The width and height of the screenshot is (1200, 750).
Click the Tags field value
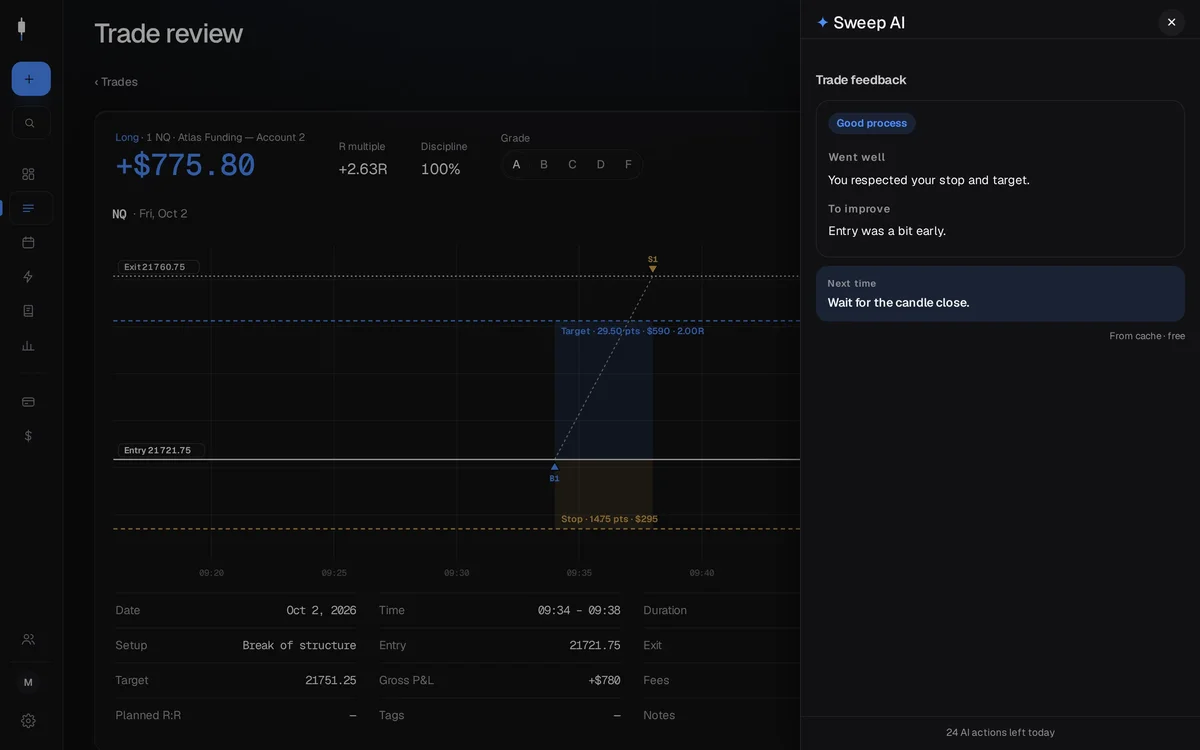[617, 715]
